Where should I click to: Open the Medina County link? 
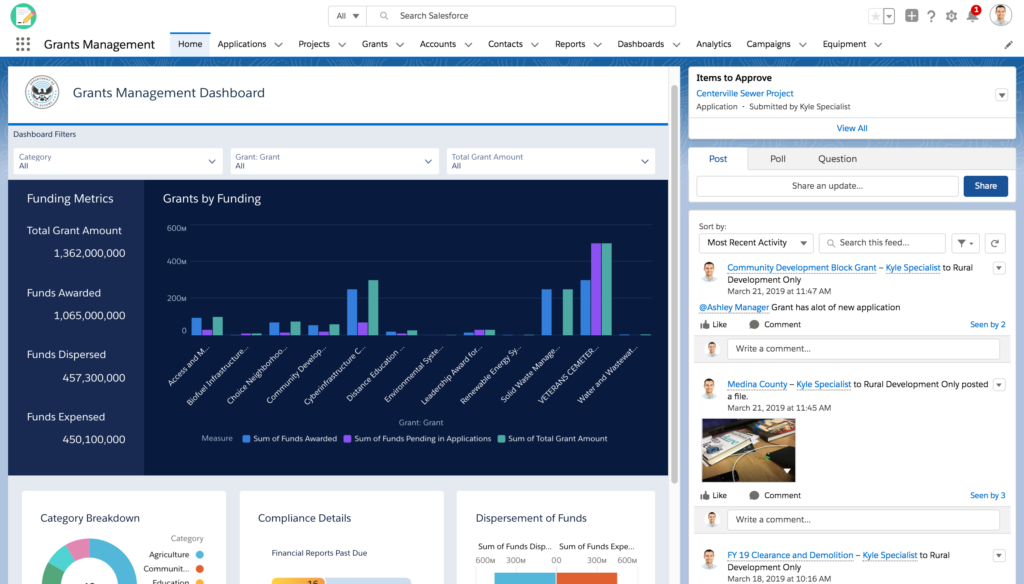[x=757, y=384]
